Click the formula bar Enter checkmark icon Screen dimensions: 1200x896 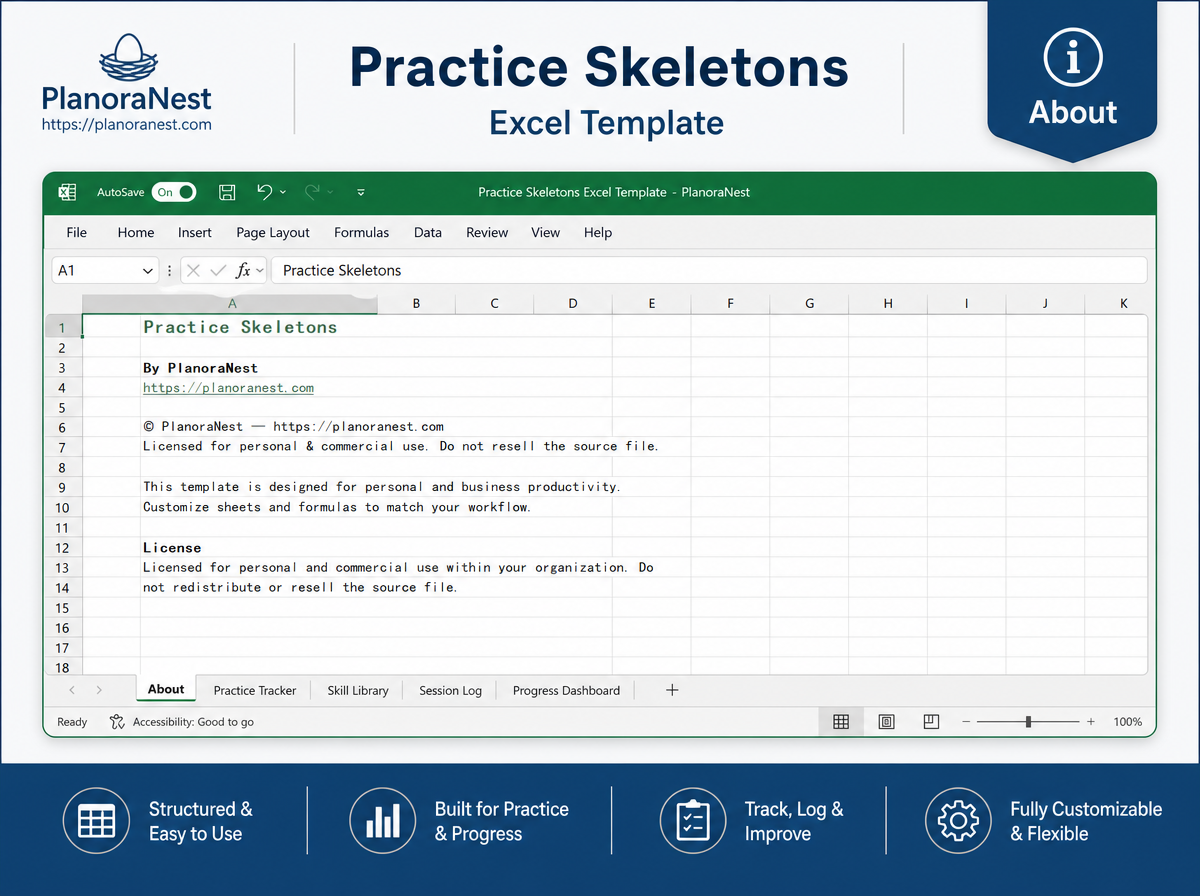(218, 270)
